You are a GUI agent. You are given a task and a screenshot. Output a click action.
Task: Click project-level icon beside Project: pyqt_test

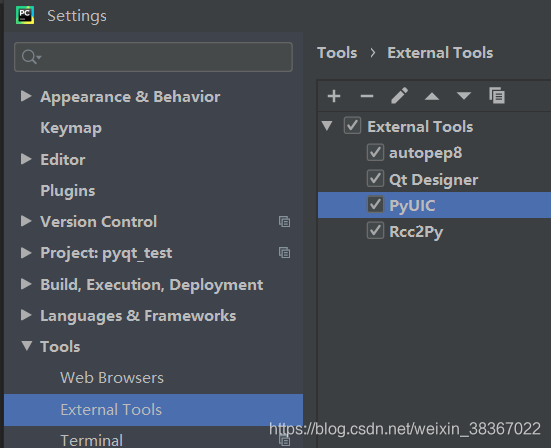tap(284, 253)
